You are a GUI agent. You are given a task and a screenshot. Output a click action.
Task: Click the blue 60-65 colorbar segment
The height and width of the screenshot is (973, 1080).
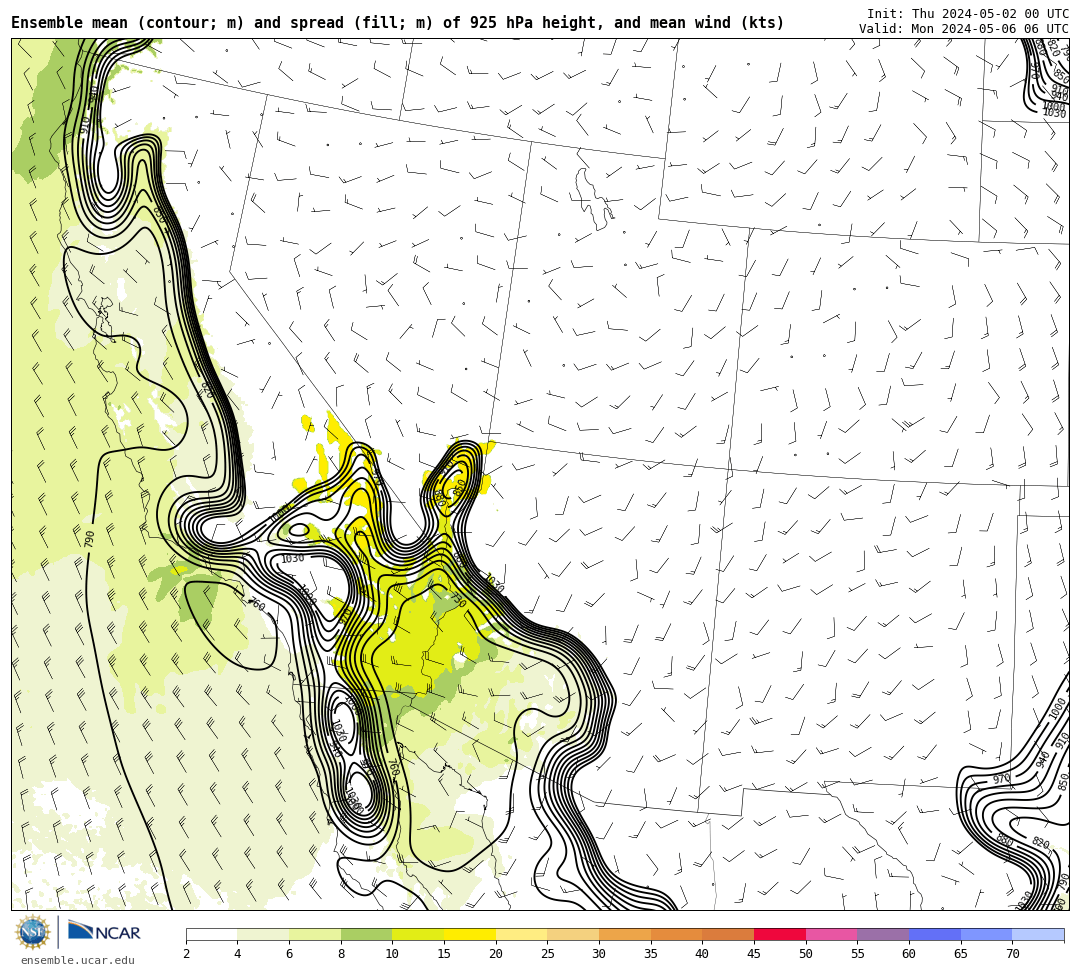[935, 934]
